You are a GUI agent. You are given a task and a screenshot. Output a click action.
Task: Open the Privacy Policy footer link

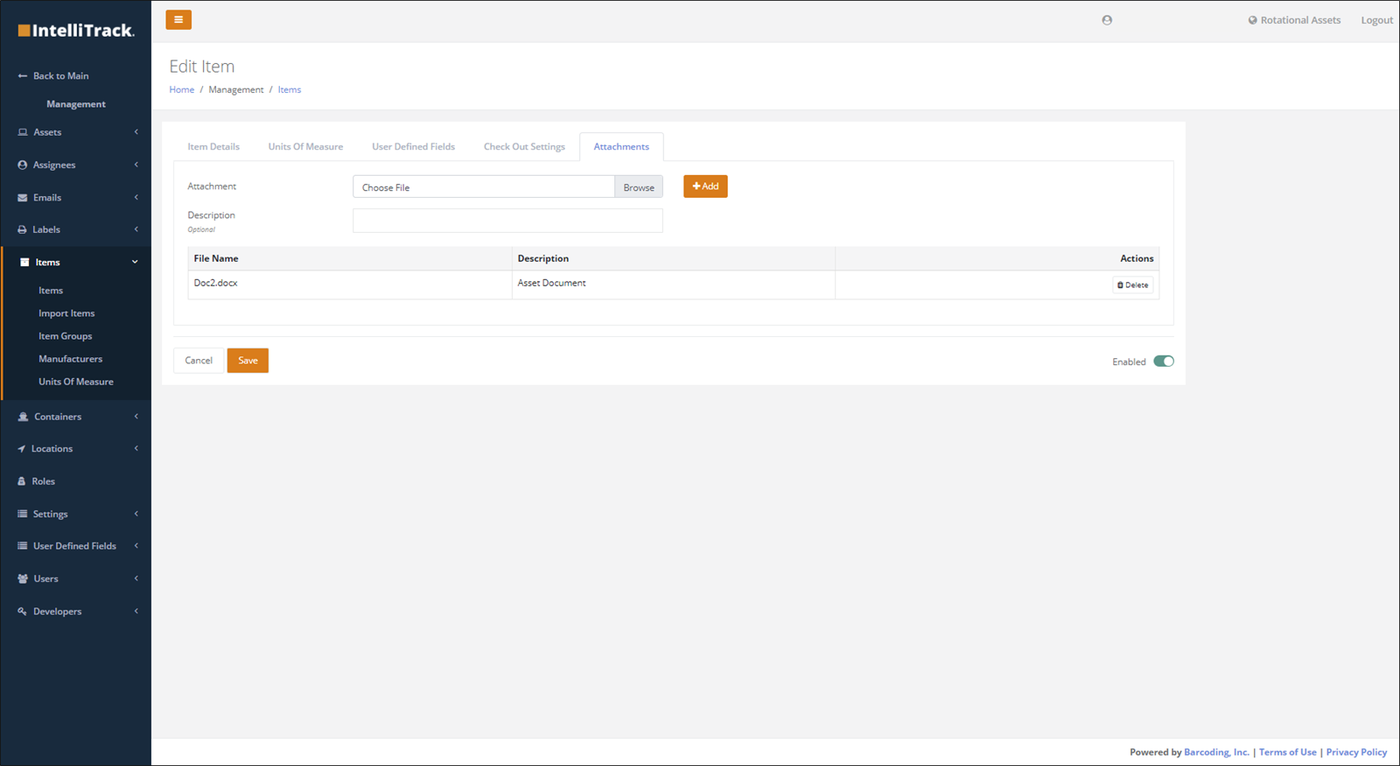click(1357, 752)
